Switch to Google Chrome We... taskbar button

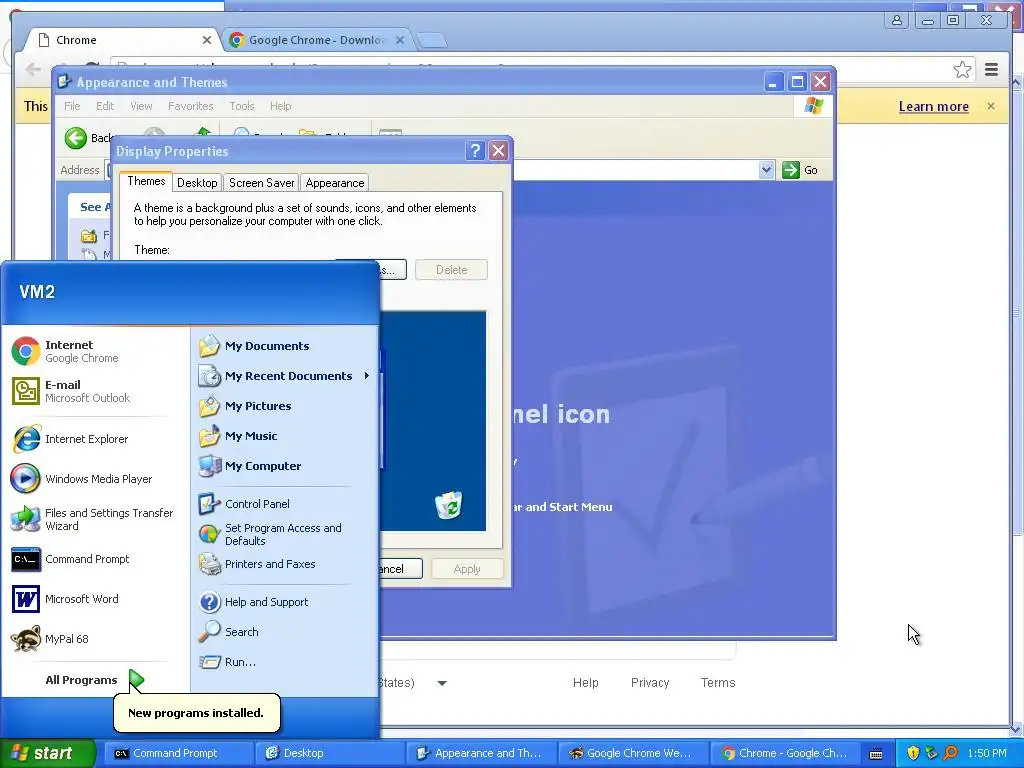click(x=632, y=753)
